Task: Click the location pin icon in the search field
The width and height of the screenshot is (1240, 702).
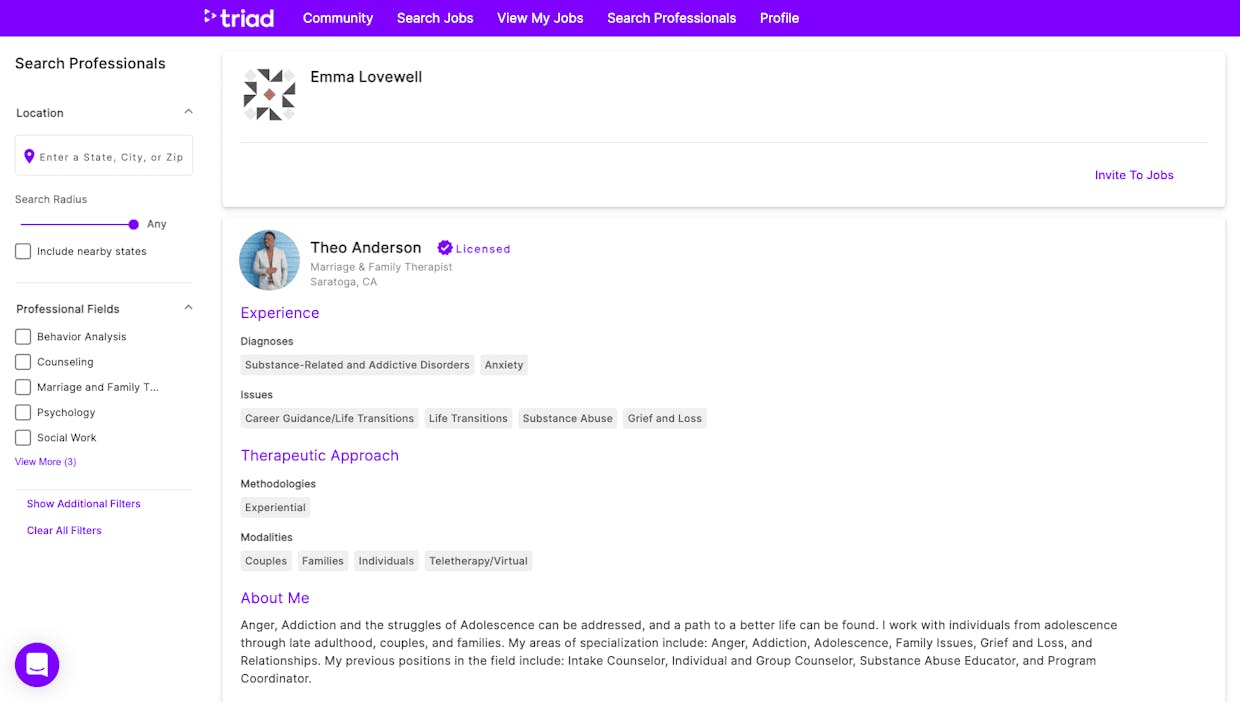Action: [29, 156]
